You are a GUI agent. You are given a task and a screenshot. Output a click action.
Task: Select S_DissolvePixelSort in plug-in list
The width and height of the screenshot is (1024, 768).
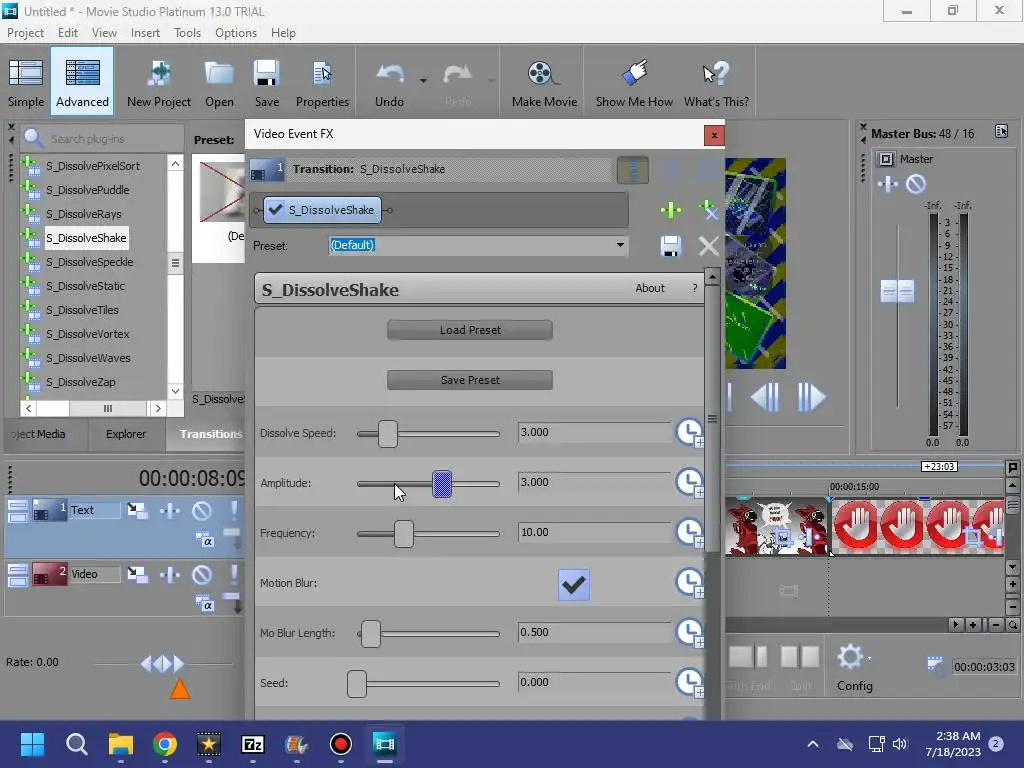pos(93,166)
